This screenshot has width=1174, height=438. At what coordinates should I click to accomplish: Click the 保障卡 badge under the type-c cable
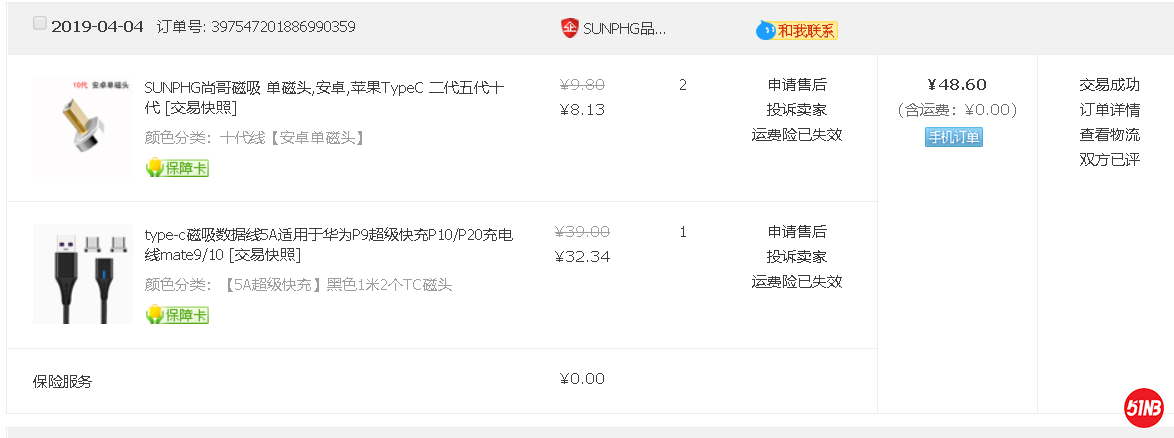[177, 315]
